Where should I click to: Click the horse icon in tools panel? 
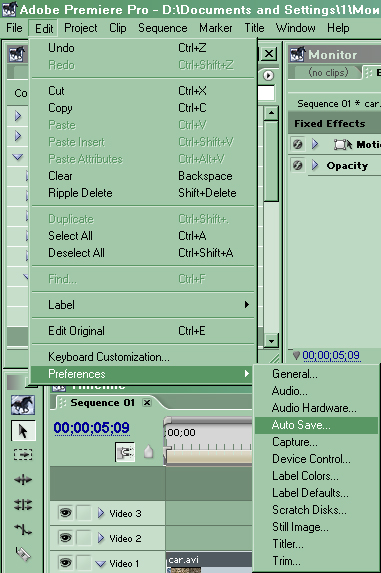(23, 405)
